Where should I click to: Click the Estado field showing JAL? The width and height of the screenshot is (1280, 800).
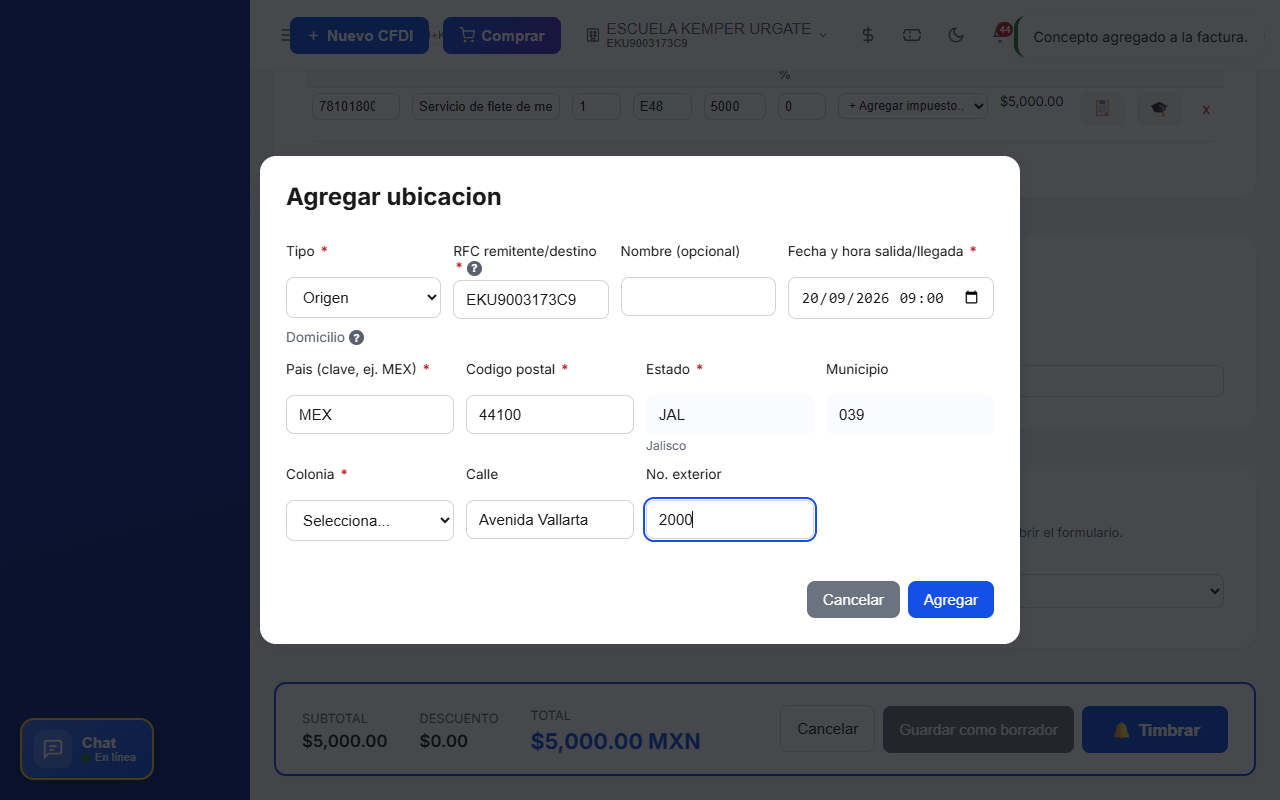730,414
